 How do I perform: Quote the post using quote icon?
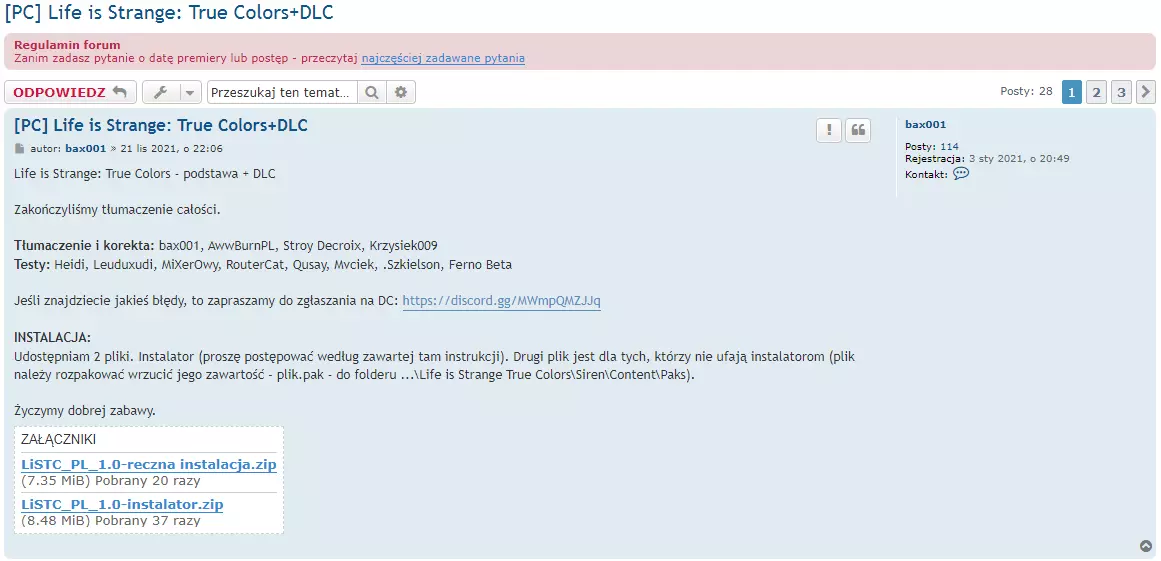(x=858, y=130)
